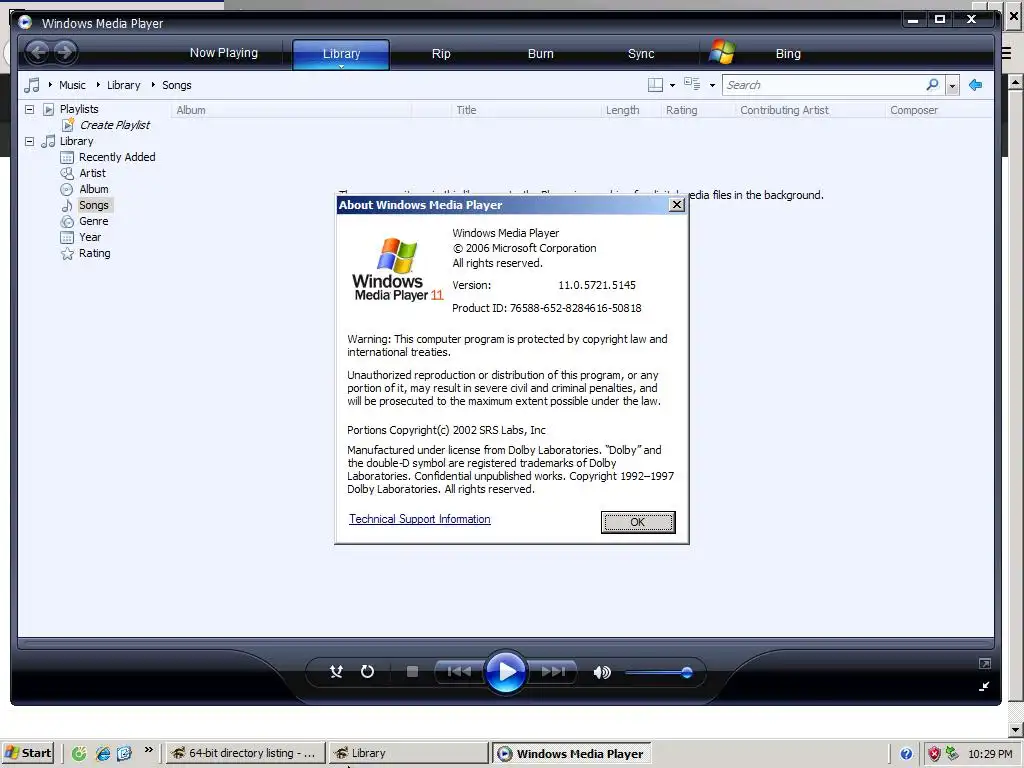Turn repeat on
This screenshot has width=1024, height=768.
tap(368, 671)
